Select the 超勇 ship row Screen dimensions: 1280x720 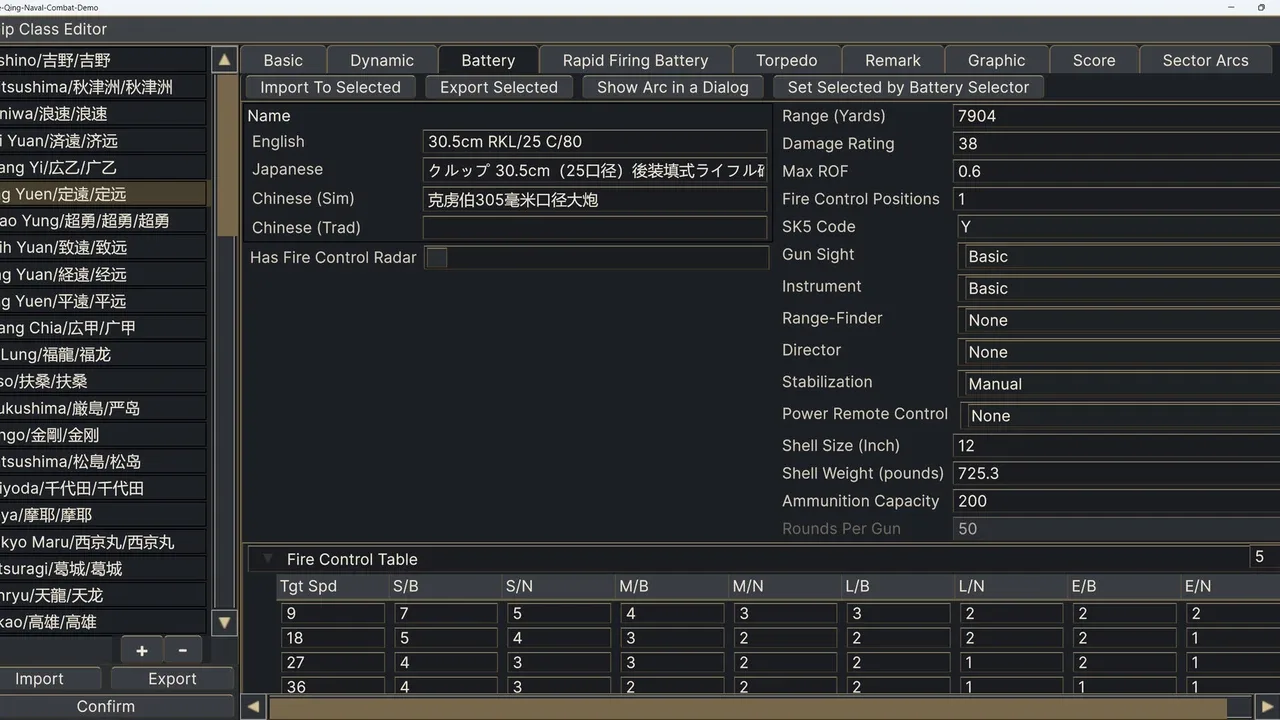tap(103, 221)
